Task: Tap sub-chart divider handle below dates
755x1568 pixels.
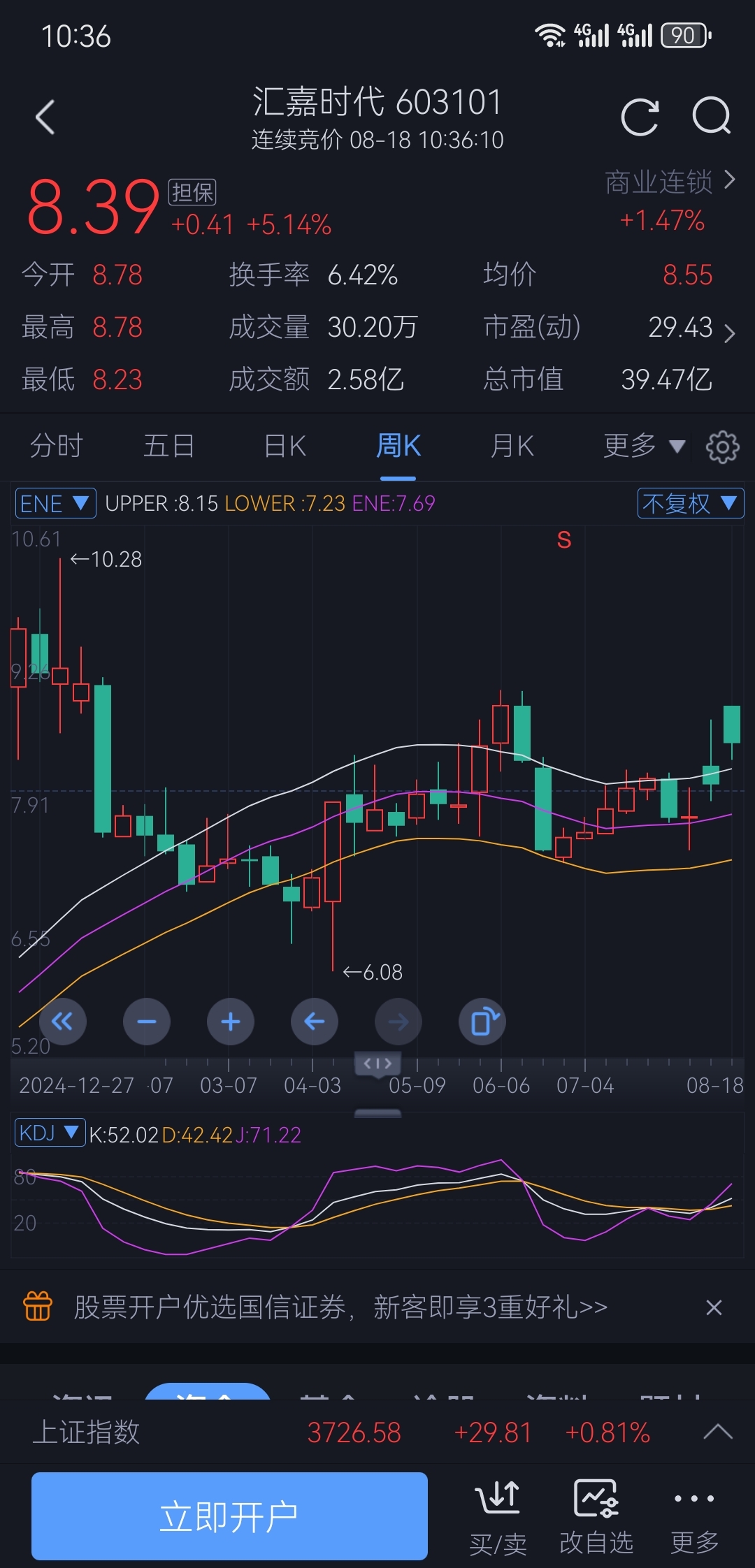Action: pos(377,1113)
